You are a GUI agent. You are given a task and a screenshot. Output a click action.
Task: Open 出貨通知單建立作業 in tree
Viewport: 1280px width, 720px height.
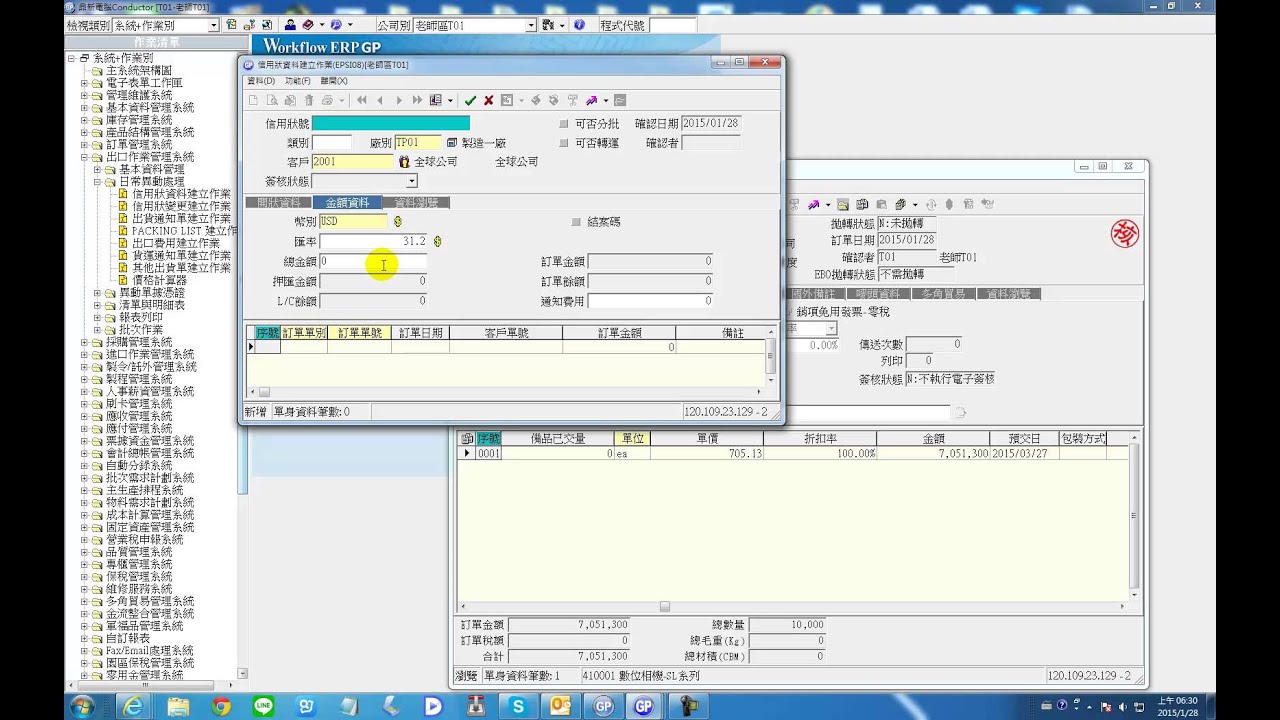pyautogui.click(x=181, y=219)
